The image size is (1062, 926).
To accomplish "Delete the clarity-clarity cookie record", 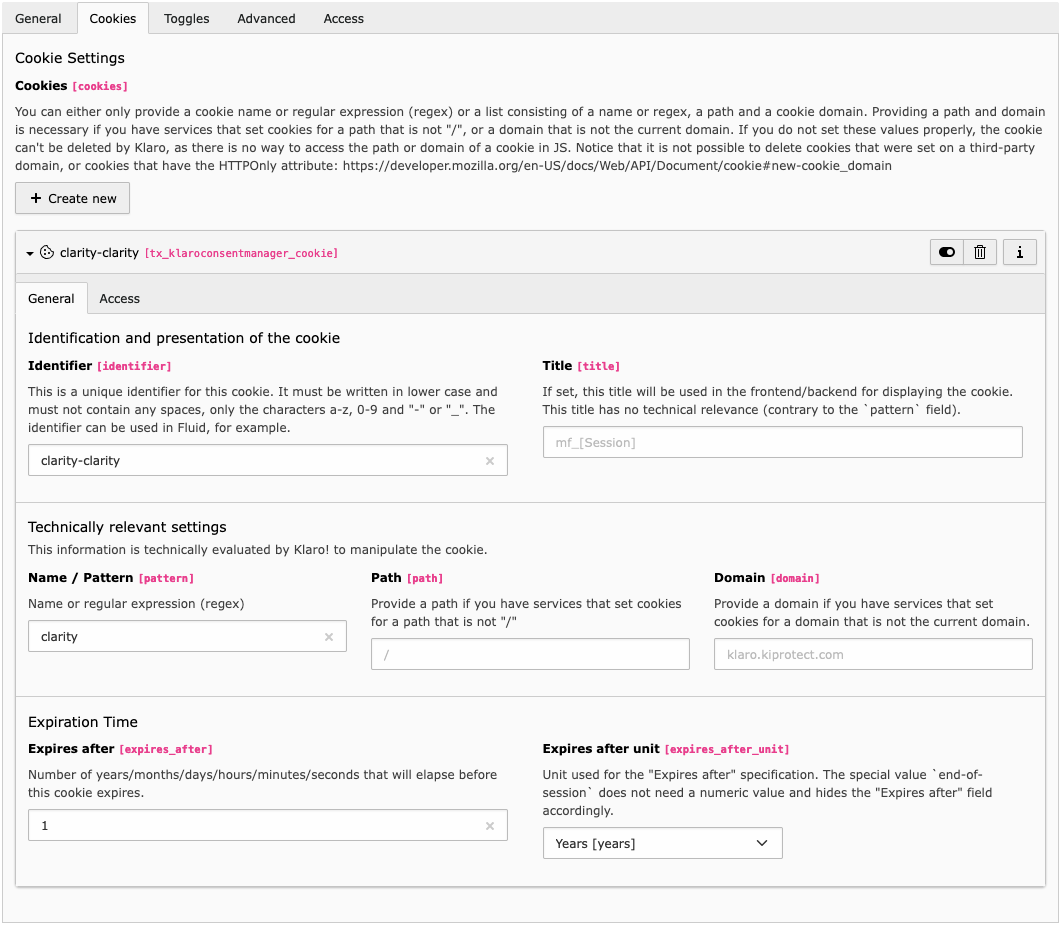I will (x=980, y=253).
